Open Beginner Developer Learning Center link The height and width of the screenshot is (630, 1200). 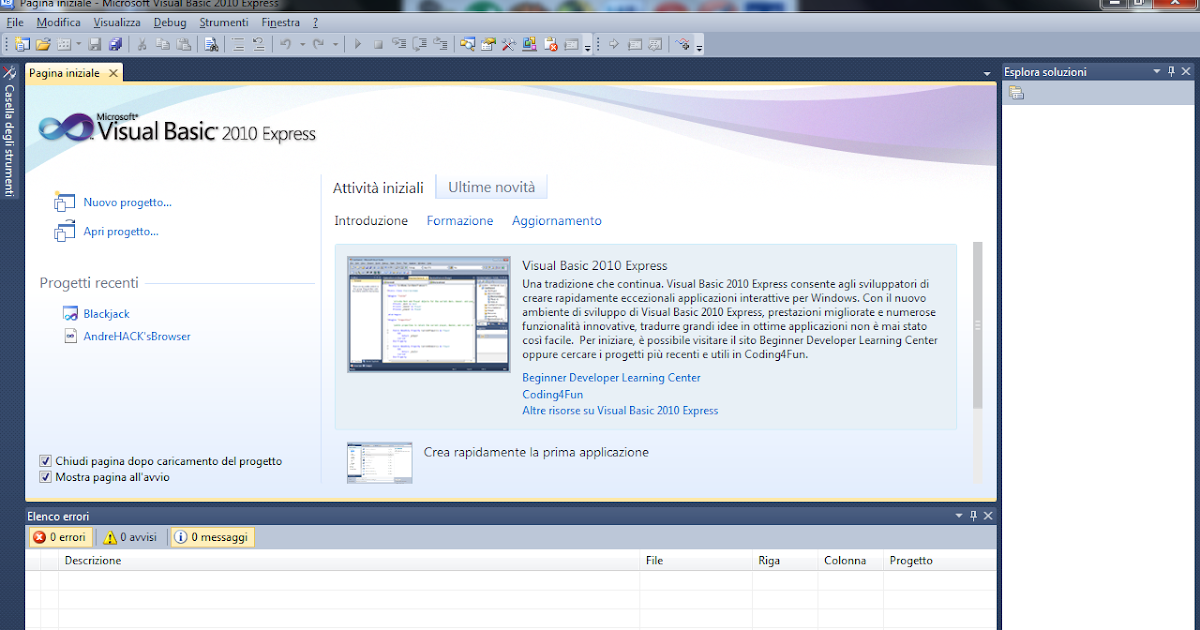(611, 378)
